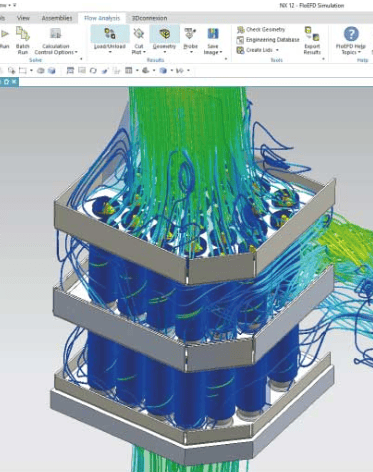This screenshot has height=472, width=373.
Task: Open the Geometry dropdown arrow
Action: (164, 52)
